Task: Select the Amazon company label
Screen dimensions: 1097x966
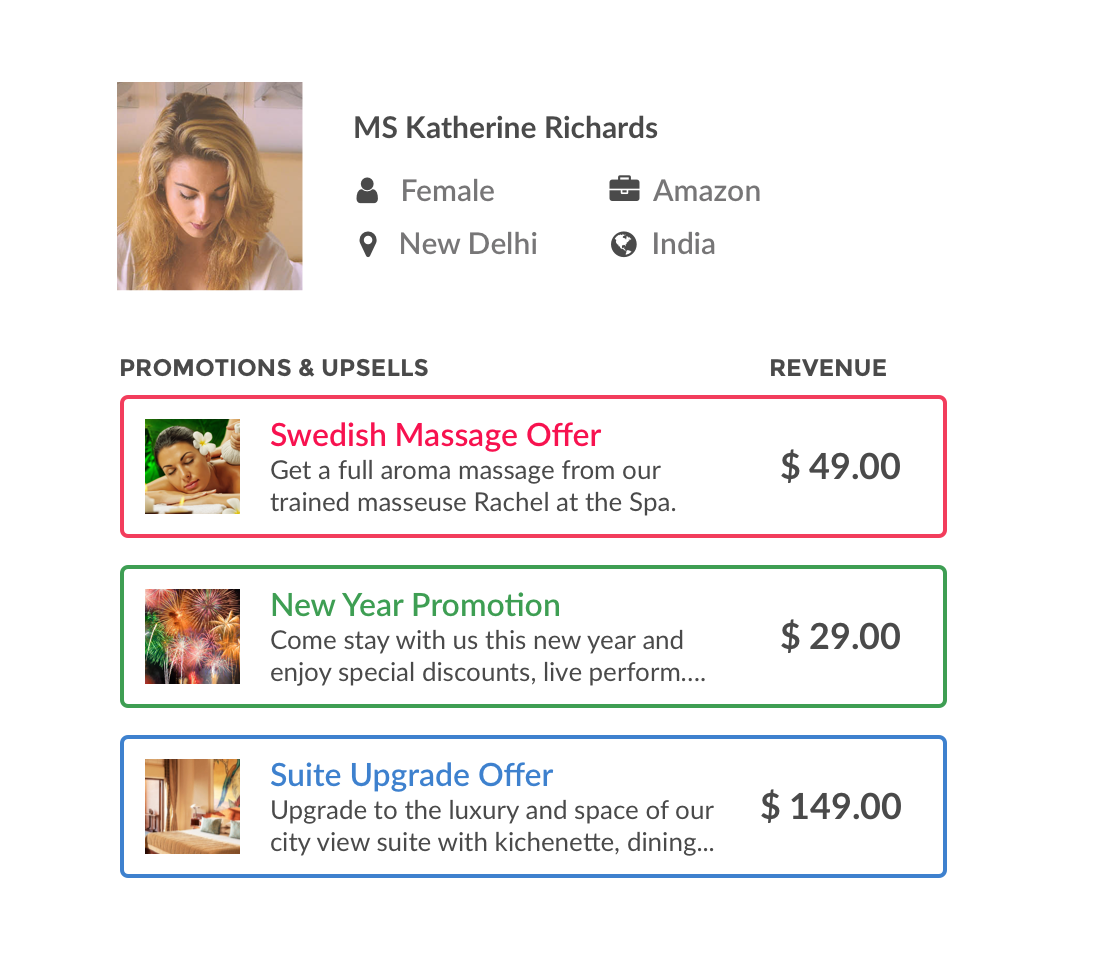Action: pyautogui.click(x=707, y=191)
